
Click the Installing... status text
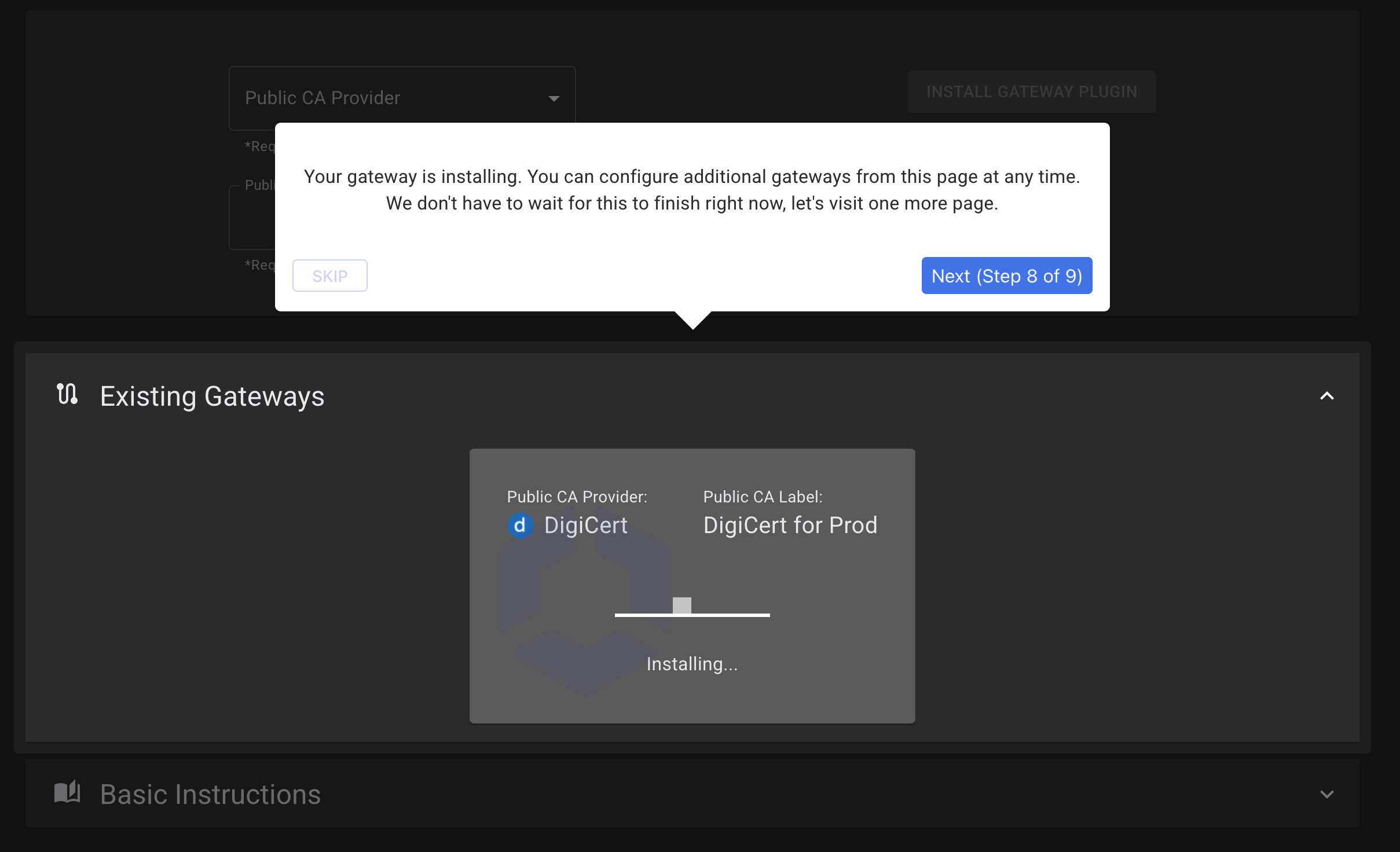[692, 664]
